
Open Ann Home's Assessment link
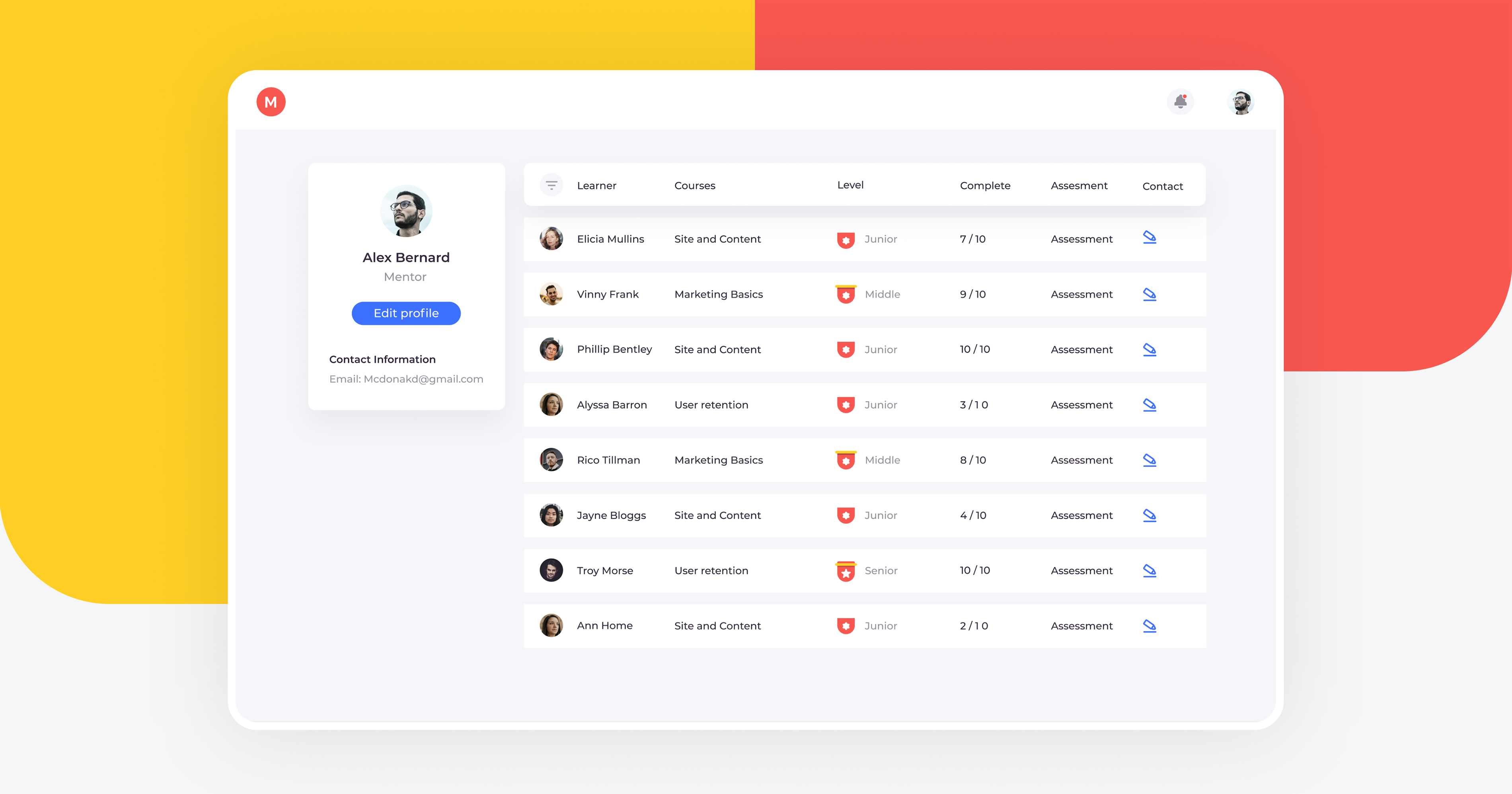pos(1081,626)
